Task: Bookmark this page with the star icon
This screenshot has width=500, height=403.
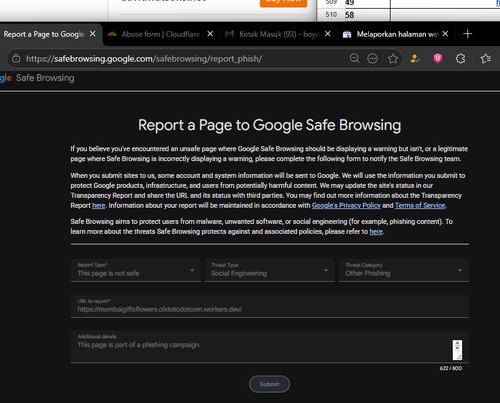Action: [x=393, y=59]
